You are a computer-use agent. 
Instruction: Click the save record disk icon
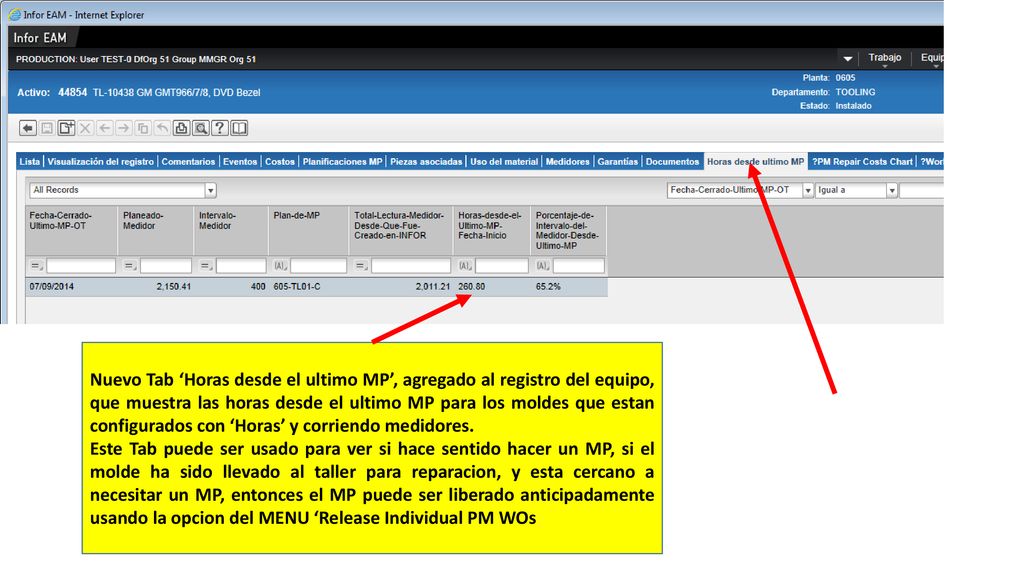coord(47,128)
